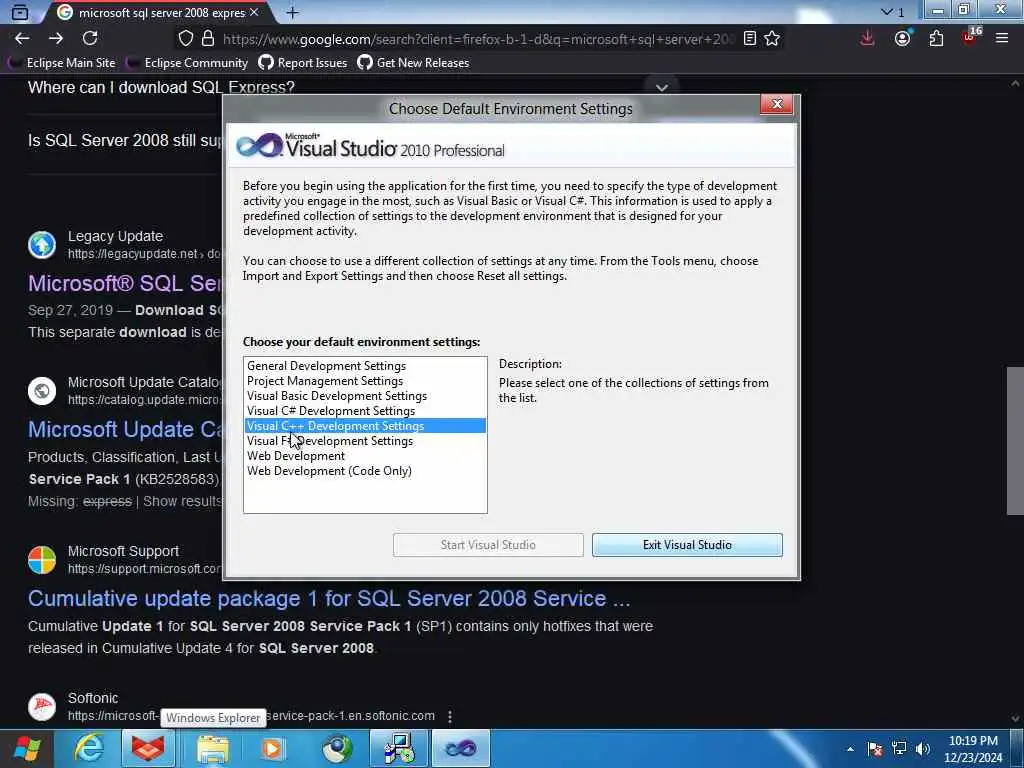This screenshot has height=768, width=1024.
Task: Expand Is SQL Server 2008 still supported question
Action: [x=125, y=140]
